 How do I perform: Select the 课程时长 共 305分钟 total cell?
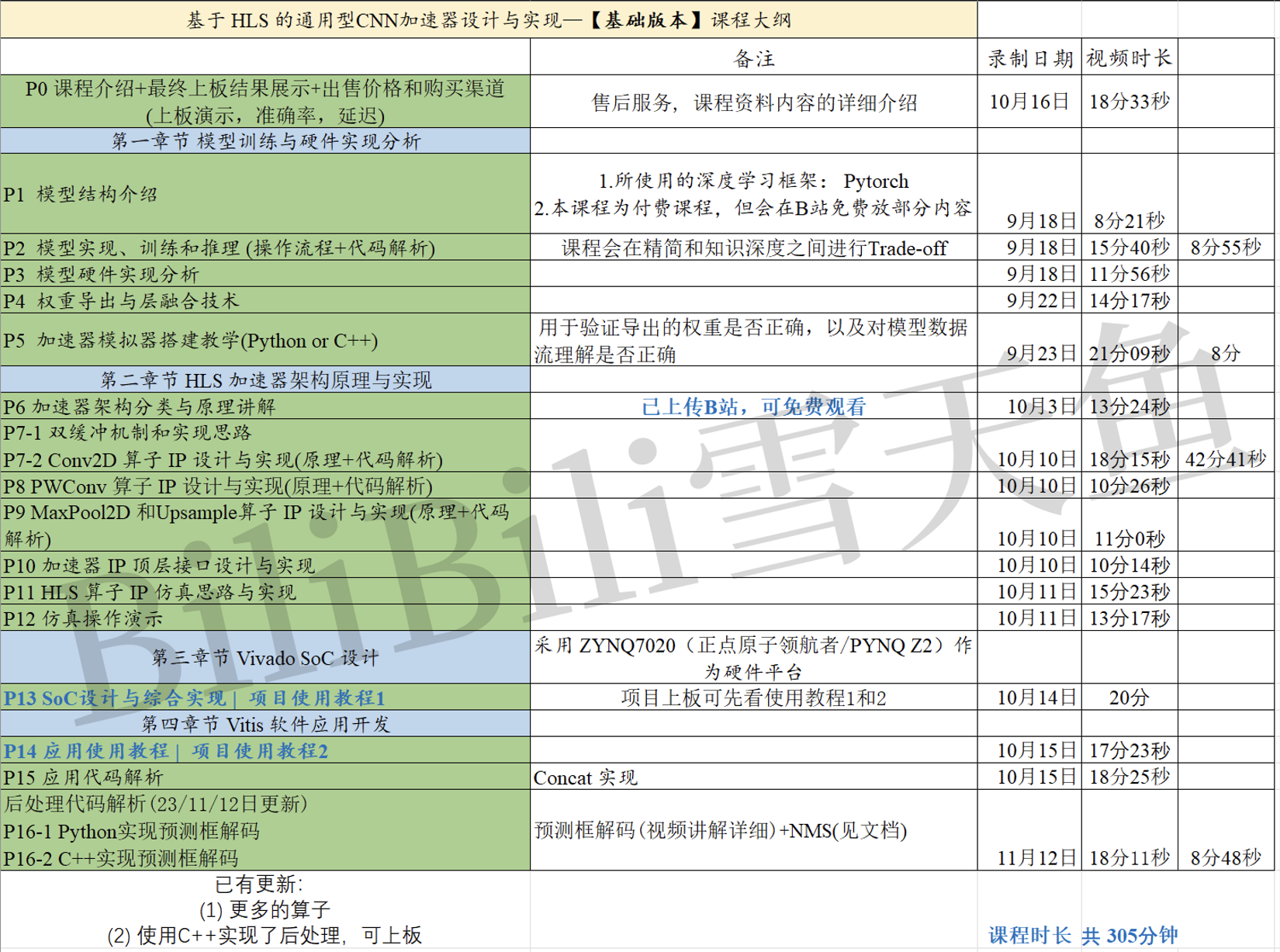pos(1083,935)
